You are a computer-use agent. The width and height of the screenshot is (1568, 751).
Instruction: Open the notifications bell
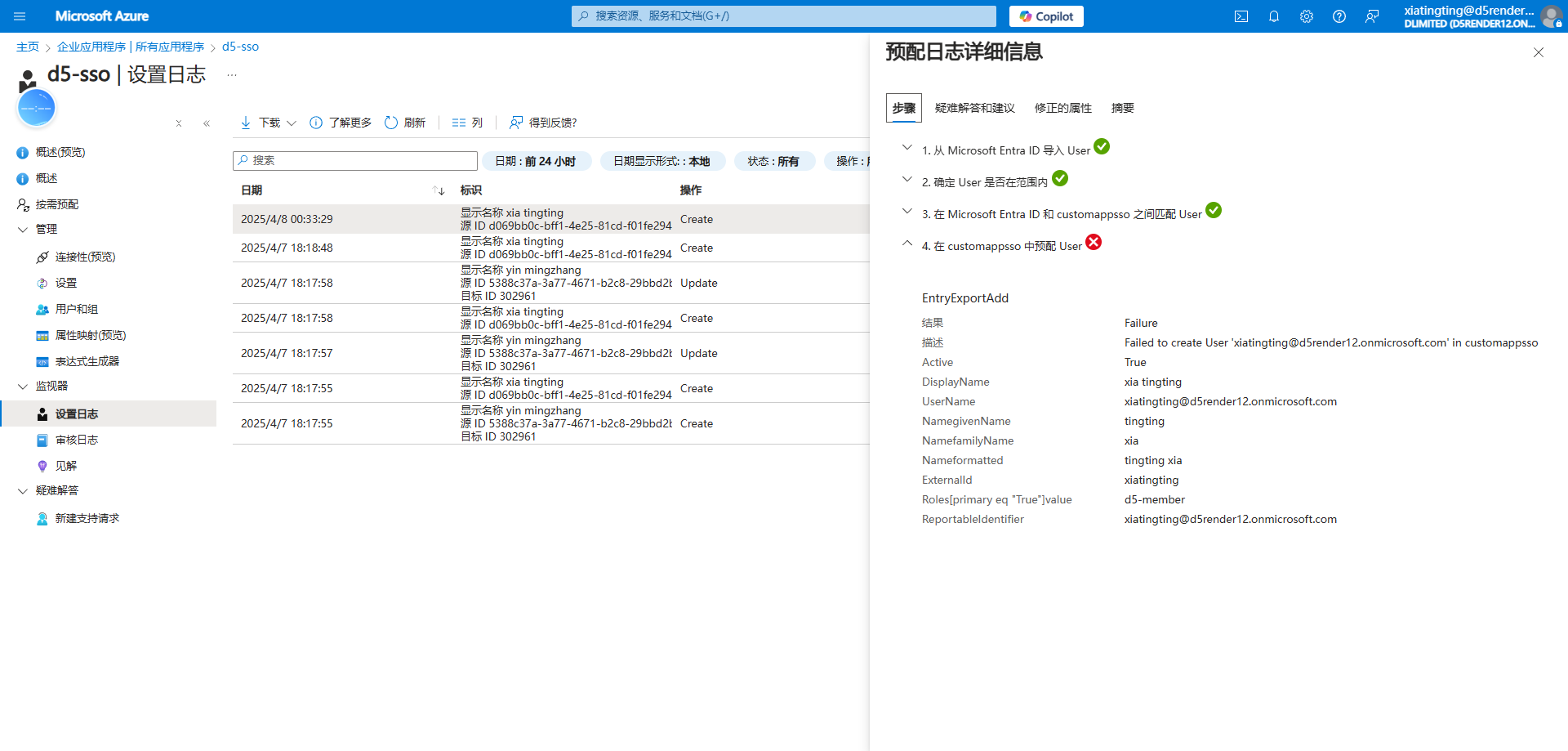pos(1274,16)
